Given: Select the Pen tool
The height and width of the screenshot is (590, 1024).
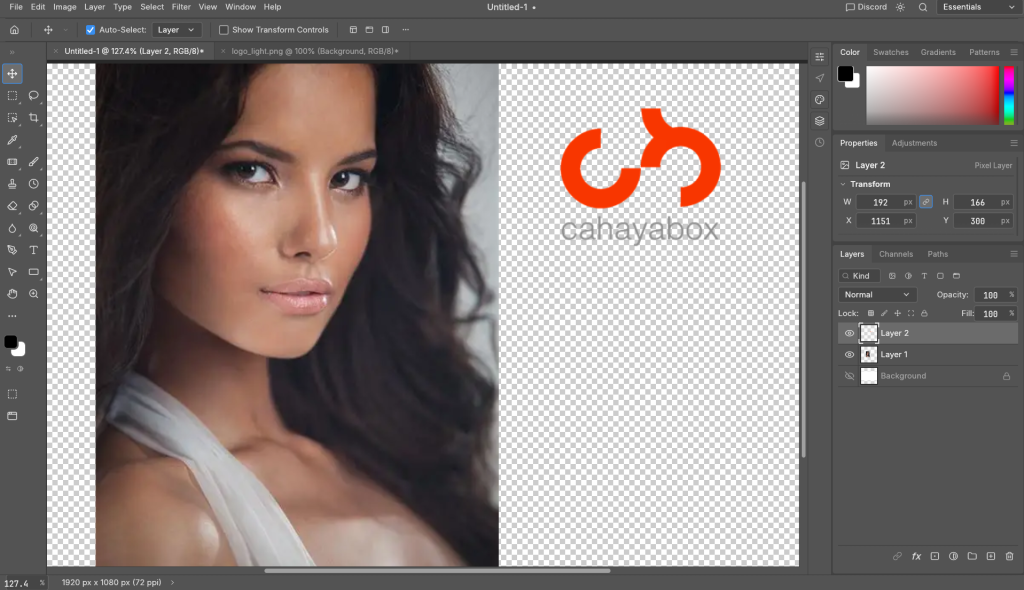Looking at the screenshot, I should point(12,250).
